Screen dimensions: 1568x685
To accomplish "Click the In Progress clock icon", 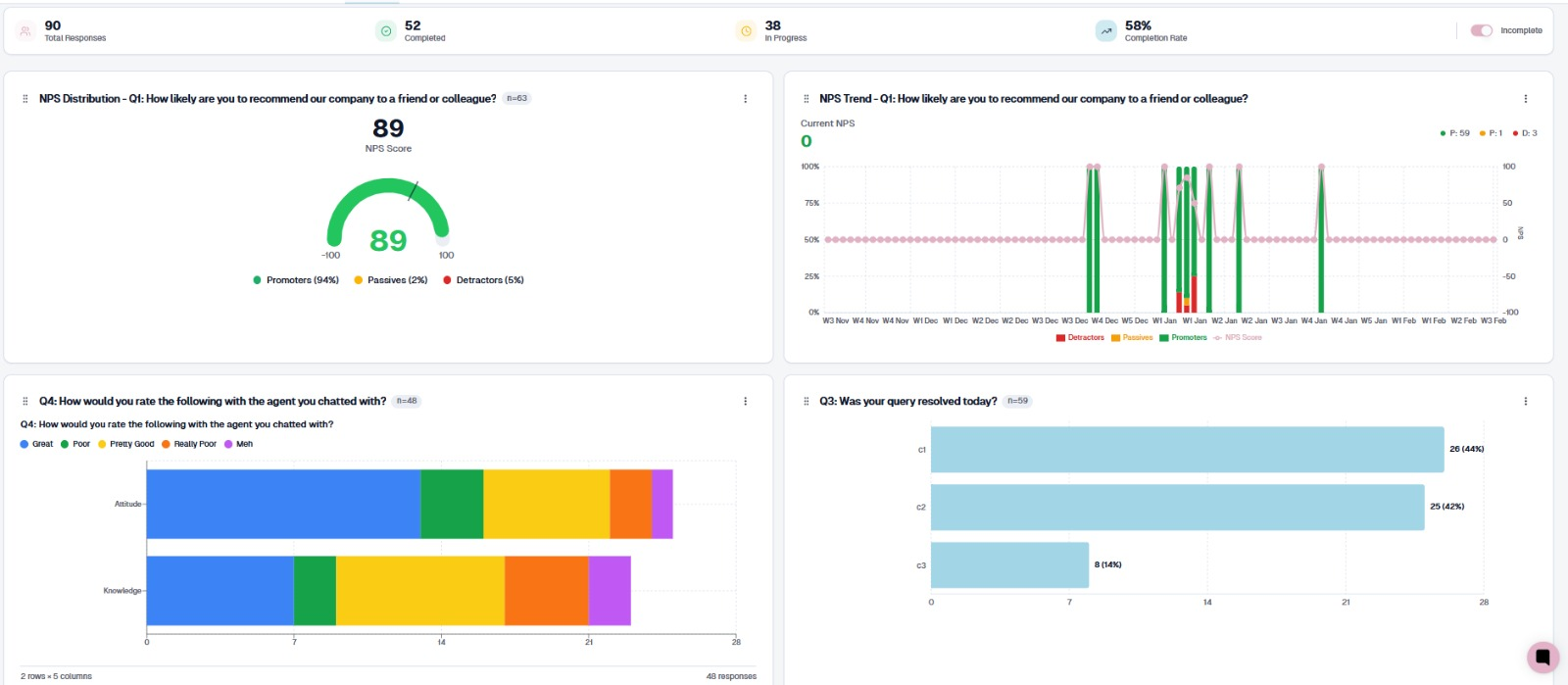I will coord(746,31).
